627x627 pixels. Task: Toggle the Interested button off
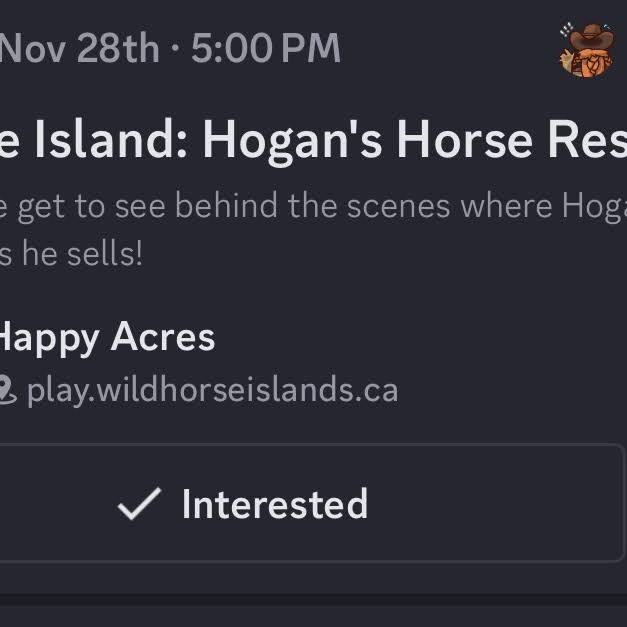[312, 503]
